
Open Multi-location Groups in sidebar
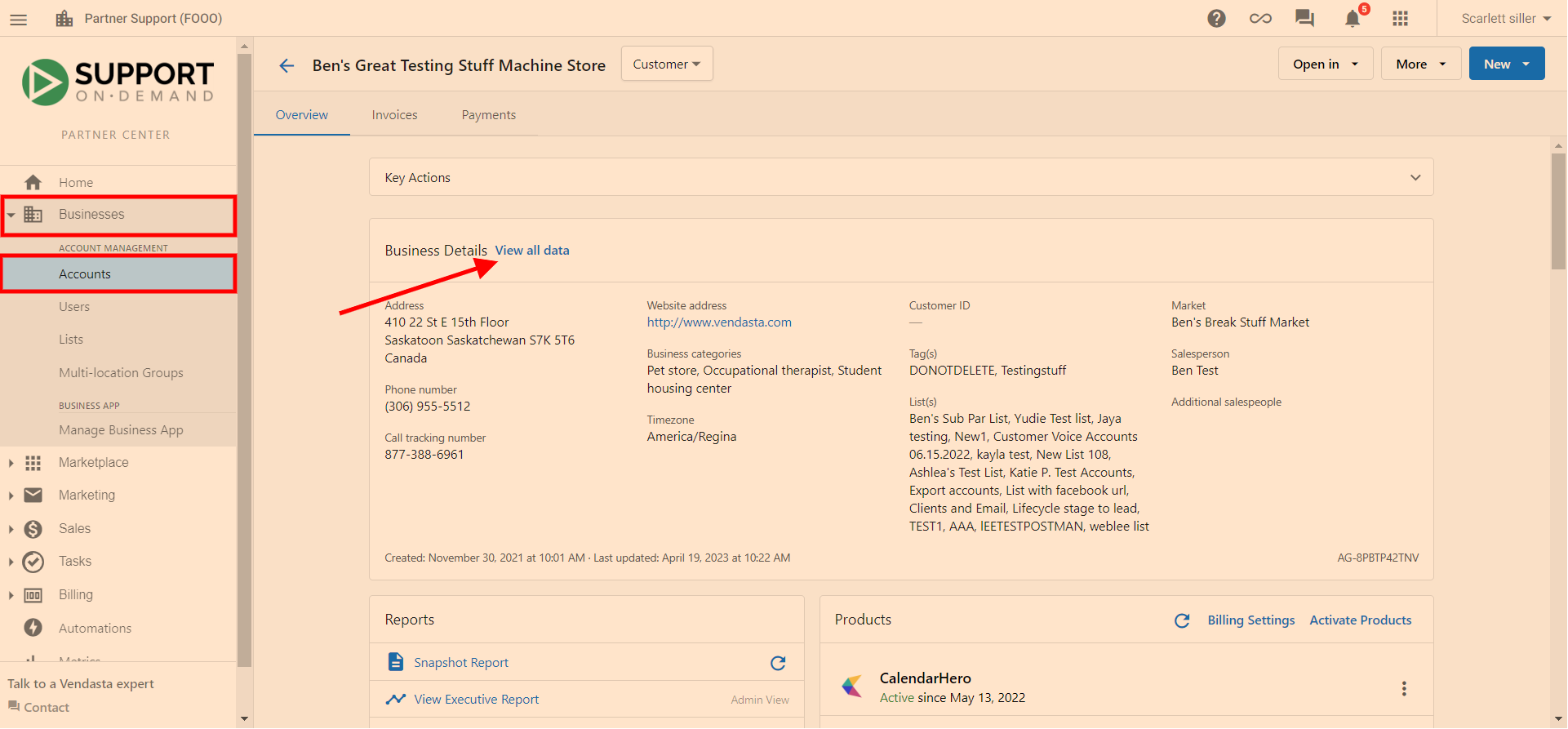(121, 373)
